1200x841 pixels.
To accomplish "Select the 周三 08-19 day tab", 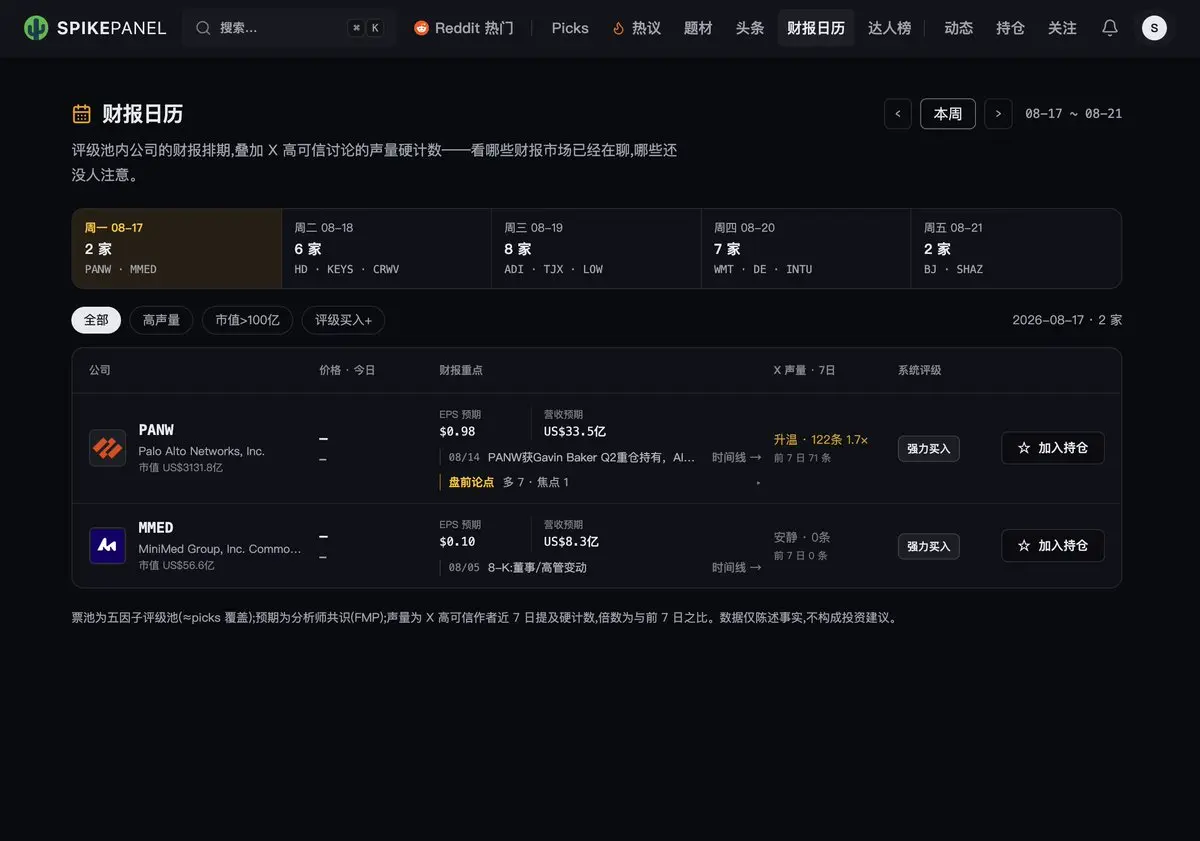I will 596,248.
